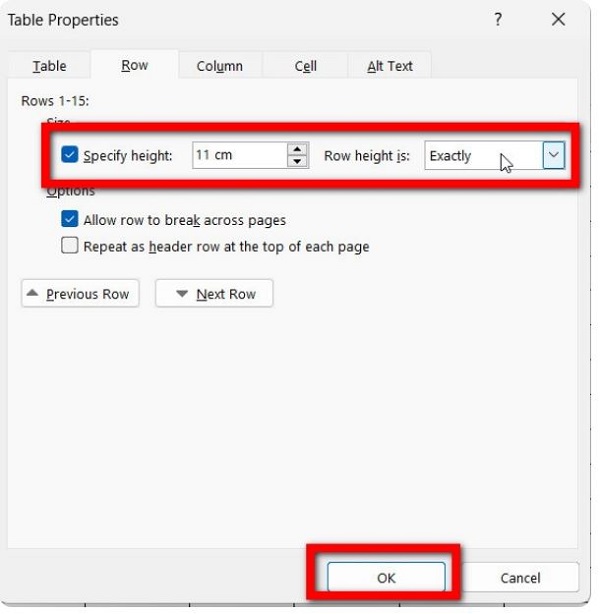
Task: Disable Allow row to break across pages
Action: [x=70, y=220]
